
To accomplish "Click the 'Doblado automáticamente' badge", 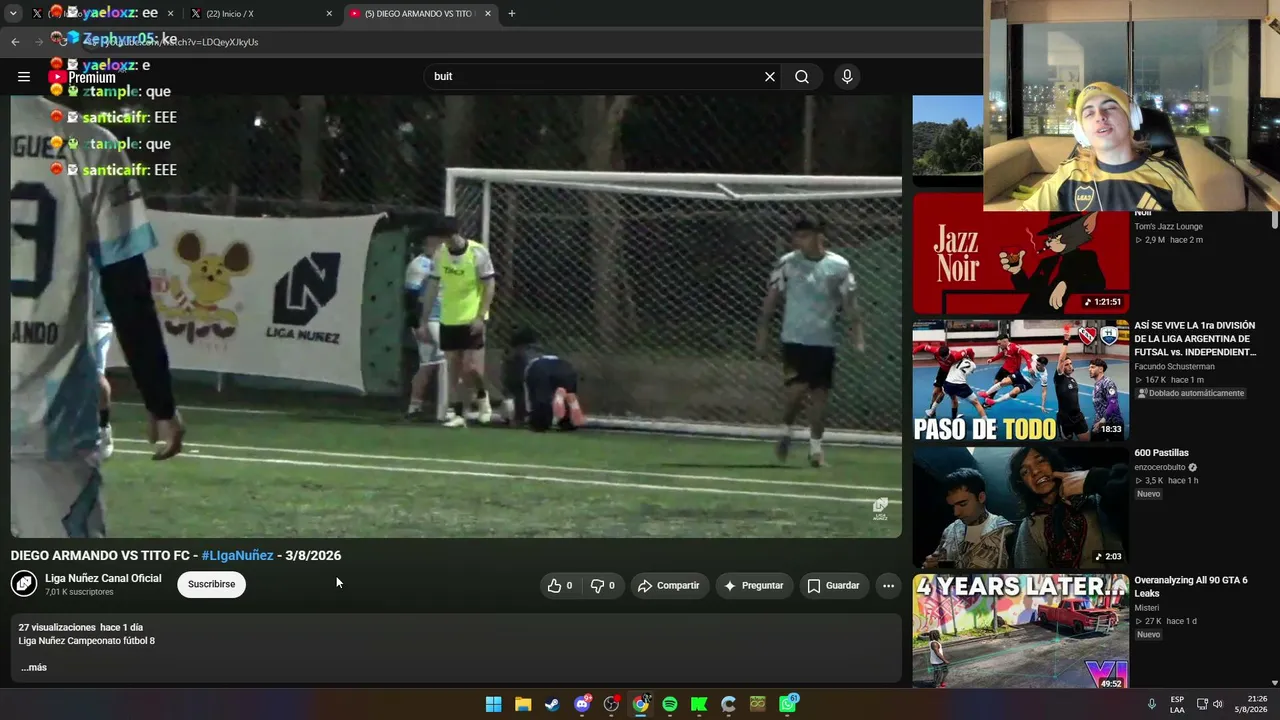I will [1191, 394].
